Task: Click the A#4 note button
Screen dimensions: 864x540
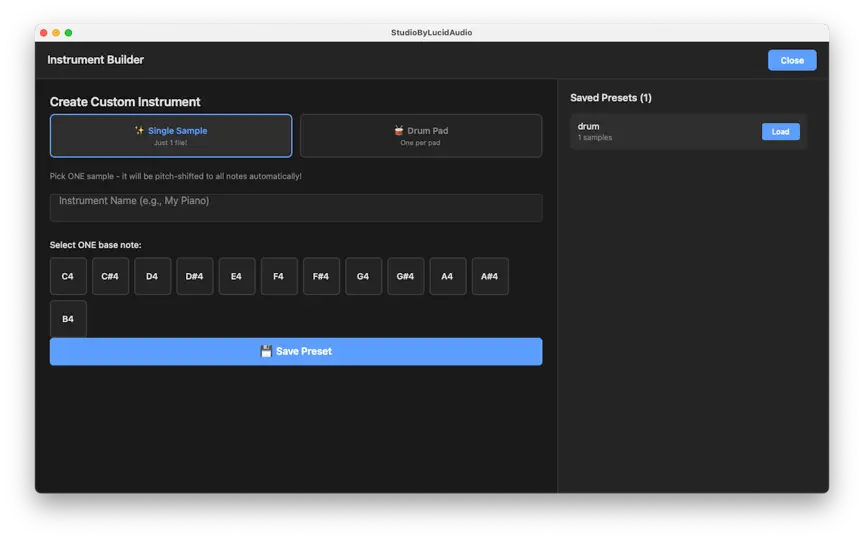Action: click(490, 276)
